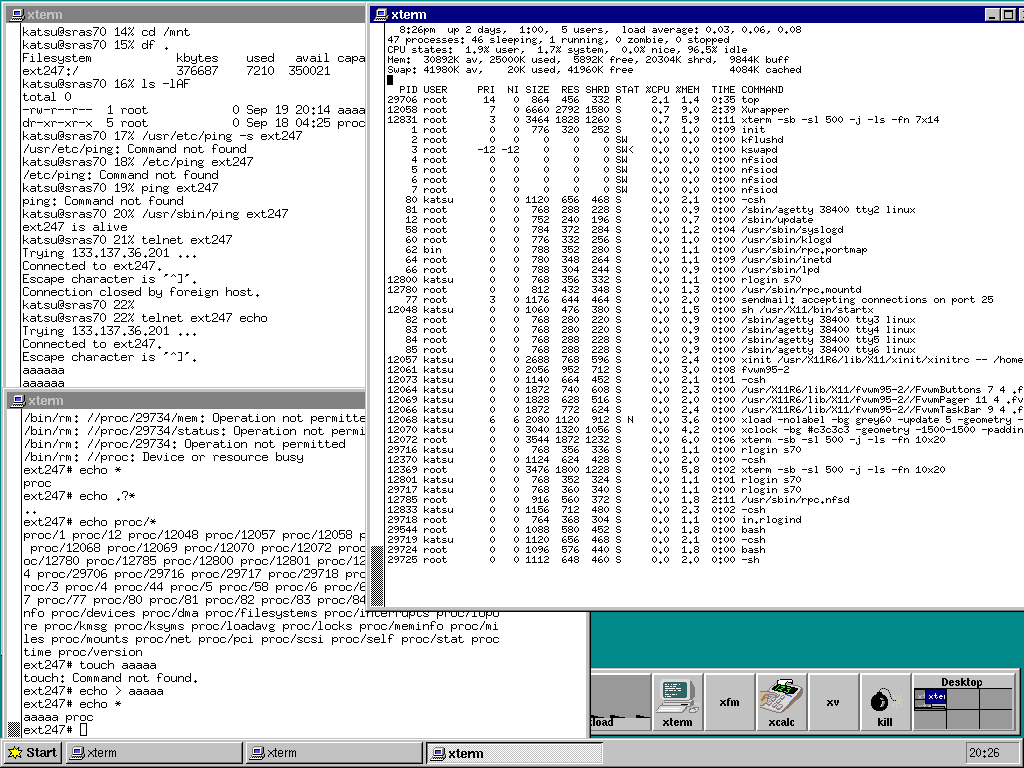Screen dimensions: 1024x768
Task: Open the xv image viewer
Action: tap(833, 700)
